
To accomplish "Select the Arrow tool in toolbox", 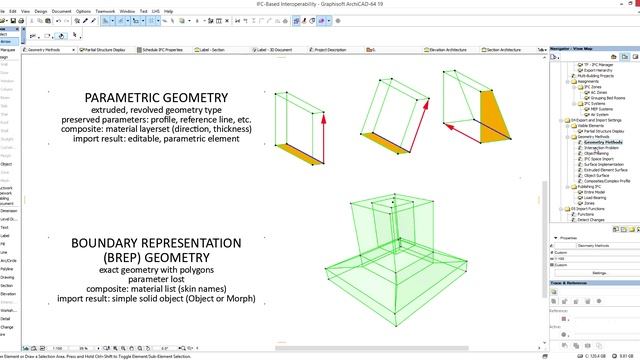I will pos(9,42).
